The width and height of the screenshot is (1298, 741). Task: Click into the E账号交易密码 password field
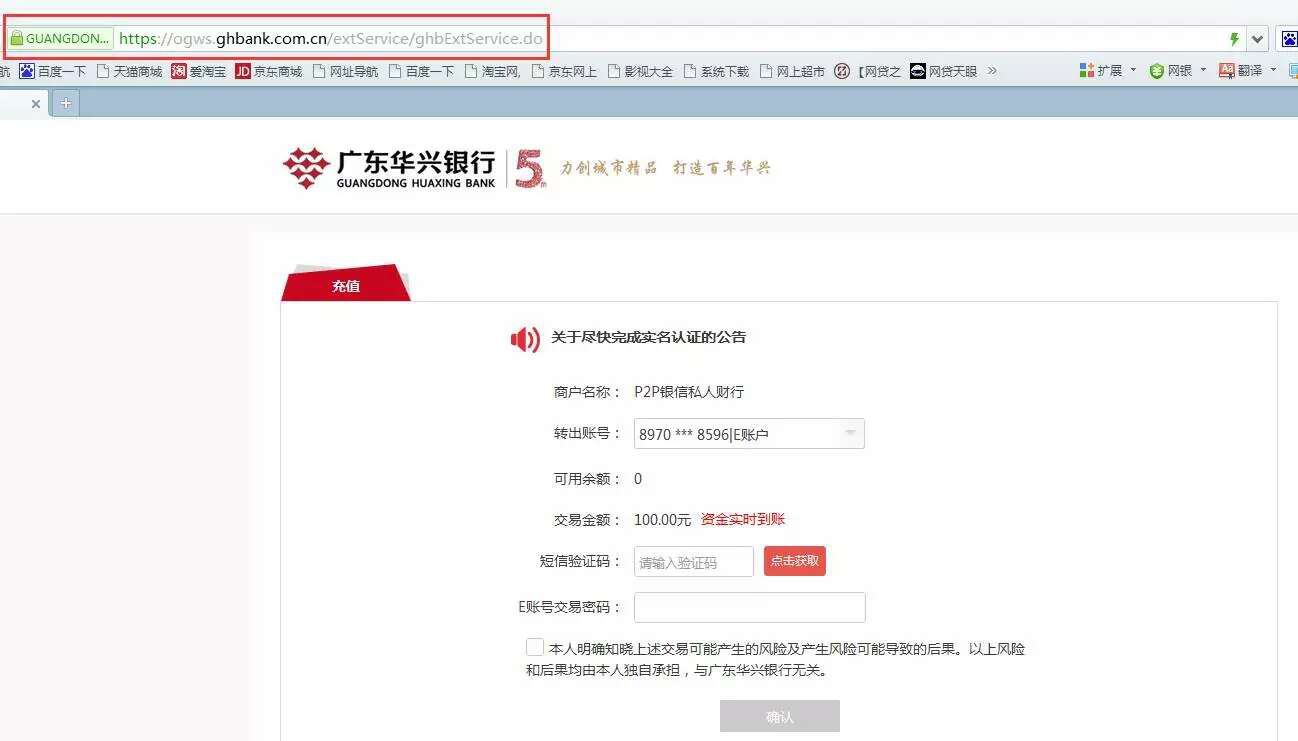coord(750,607)
